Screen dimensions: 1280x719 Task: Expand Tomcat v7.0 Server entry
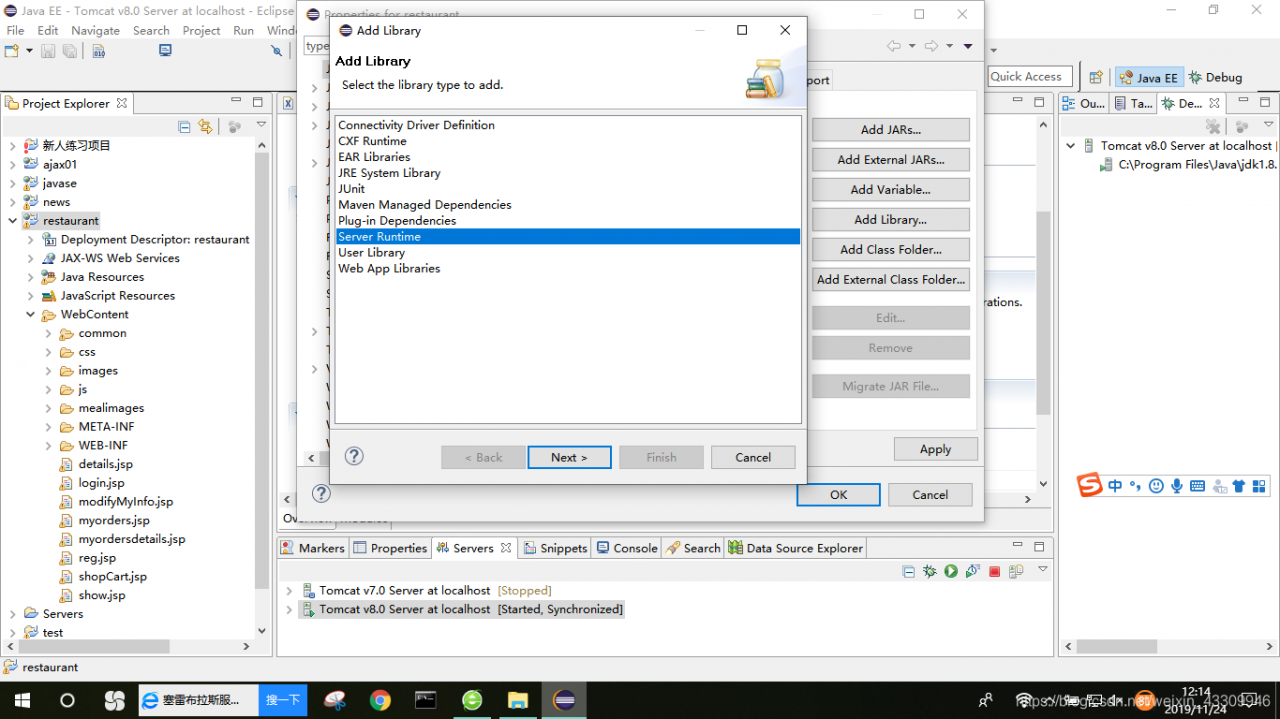[x=289, y=590]
